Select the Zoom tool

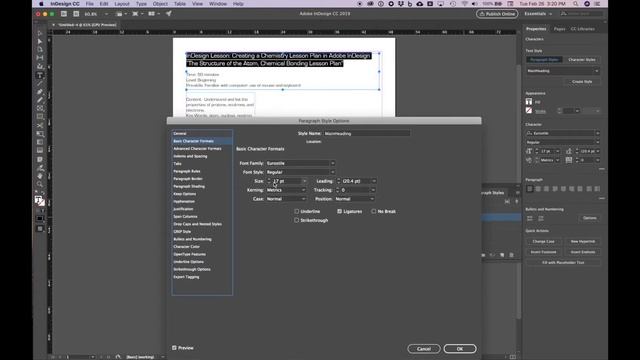tap(40, 184)
